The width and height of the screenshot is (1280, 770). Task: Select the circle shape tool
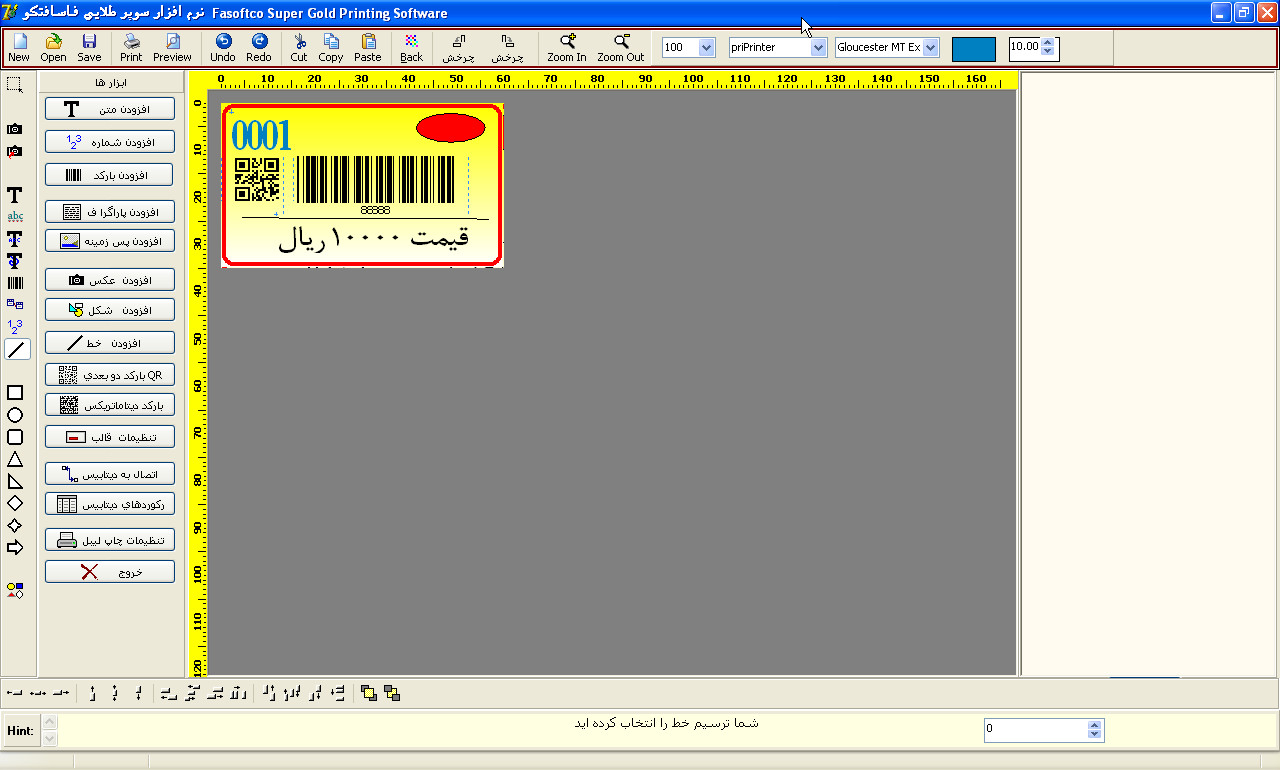point(15,415)
